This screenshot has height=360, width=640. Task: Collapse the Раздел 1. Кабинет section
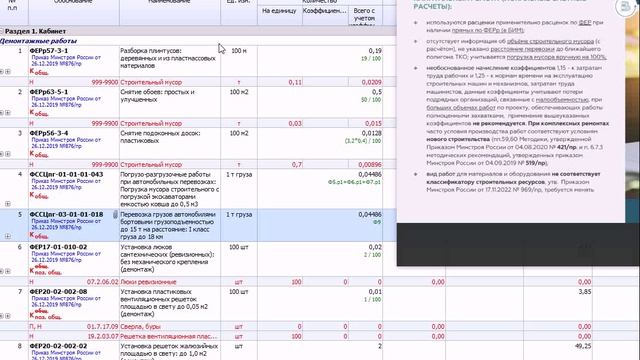point(1,31)
